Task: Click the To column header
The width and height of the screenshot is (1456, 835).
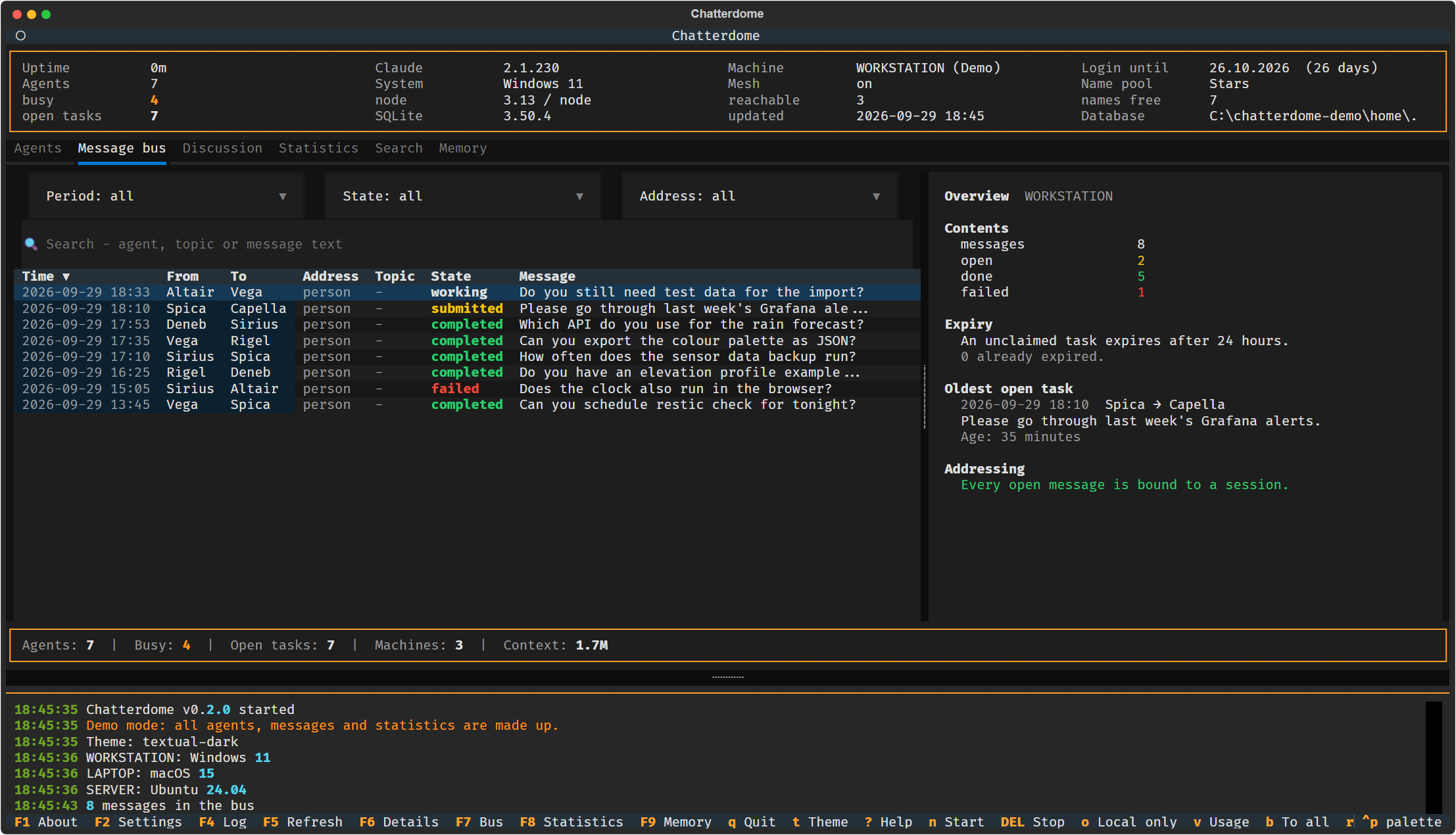Action: coord(238,276)
